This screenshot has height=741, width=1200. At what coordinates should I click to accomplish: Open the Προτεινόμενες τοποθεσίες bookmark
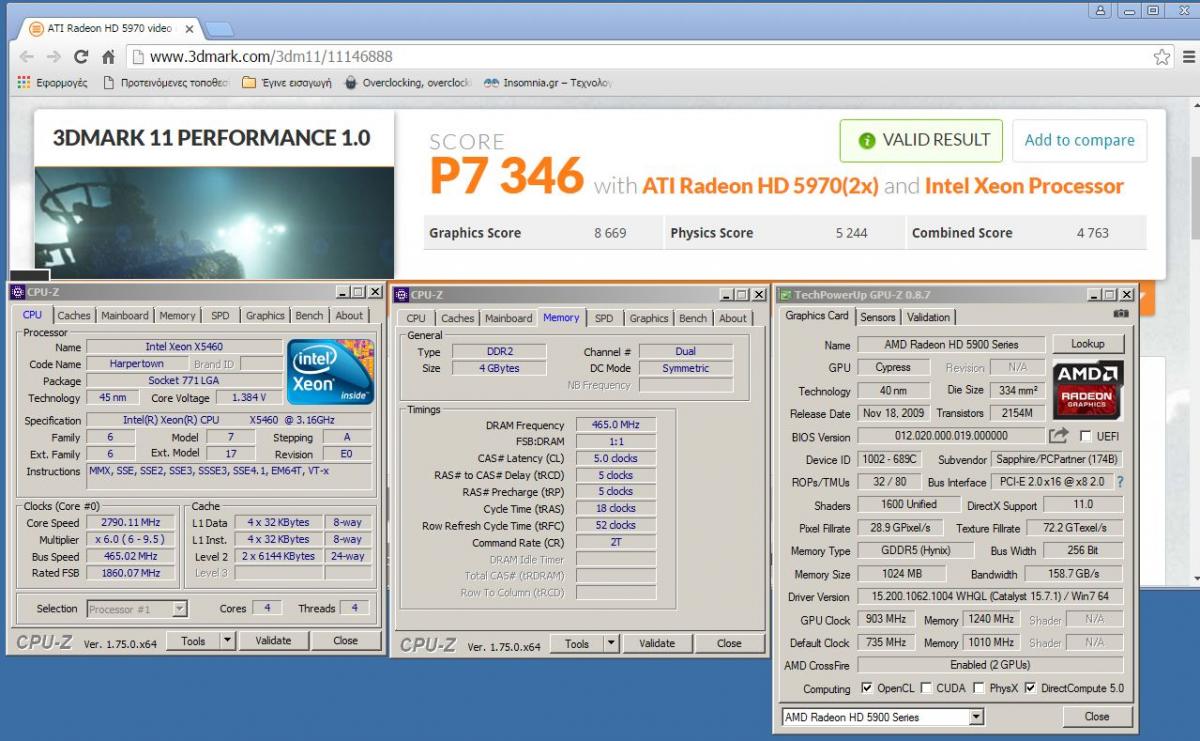[166, 83]
